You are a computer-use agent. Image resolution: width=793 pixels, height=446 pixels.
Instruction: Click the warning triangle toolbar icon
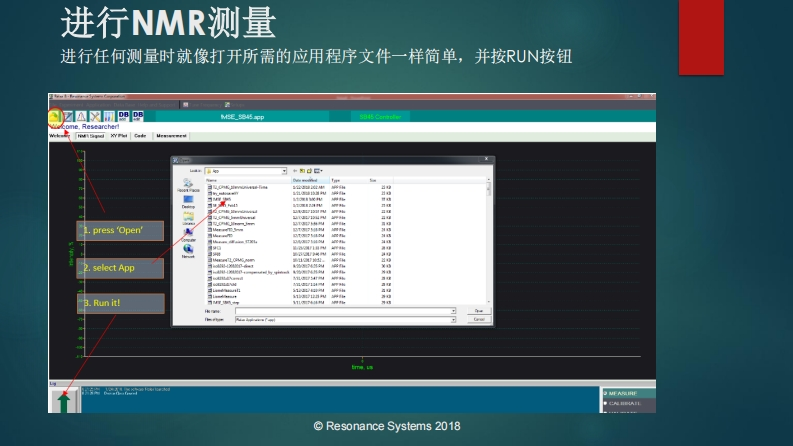(x=81, y=116)
